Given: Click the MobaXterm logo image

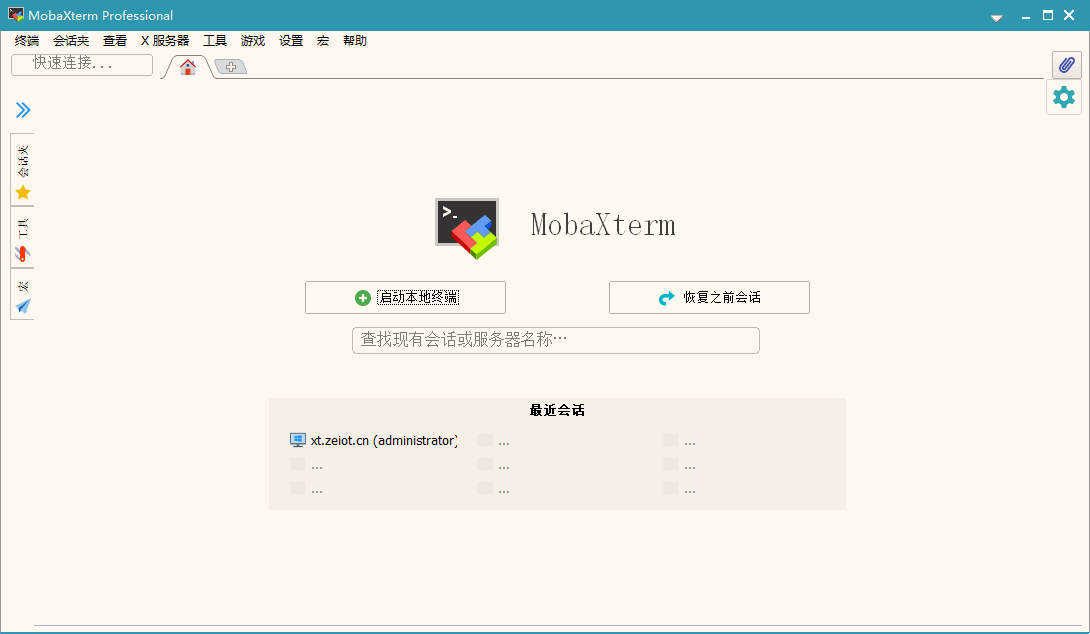Looking at the screenshot, I should click(467, 228).
